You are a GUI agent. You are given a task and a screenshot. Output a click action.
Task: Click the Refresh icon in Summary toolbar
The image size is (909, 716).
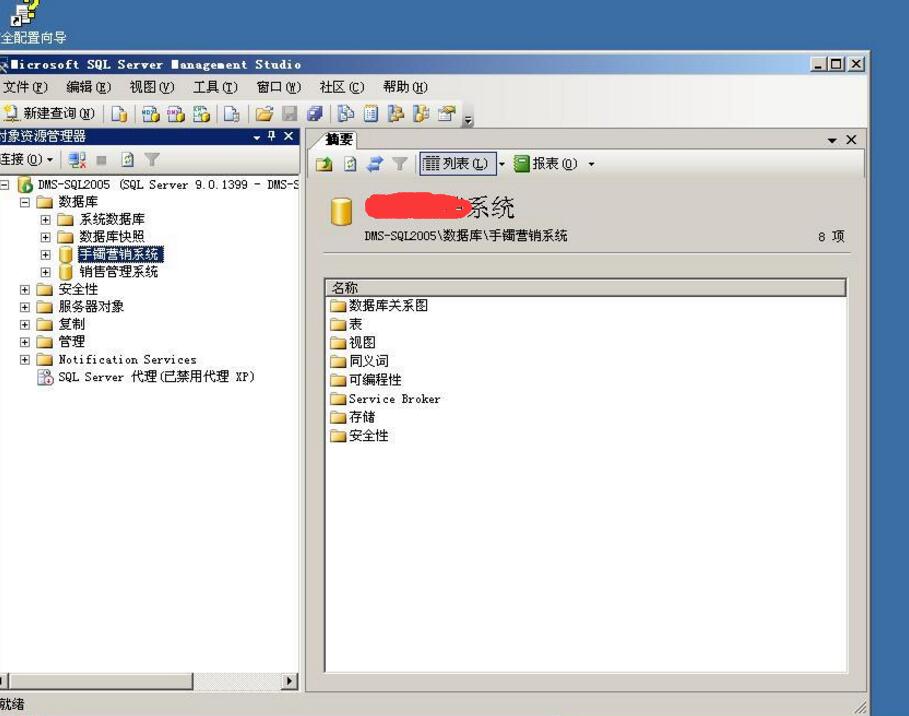350,164
